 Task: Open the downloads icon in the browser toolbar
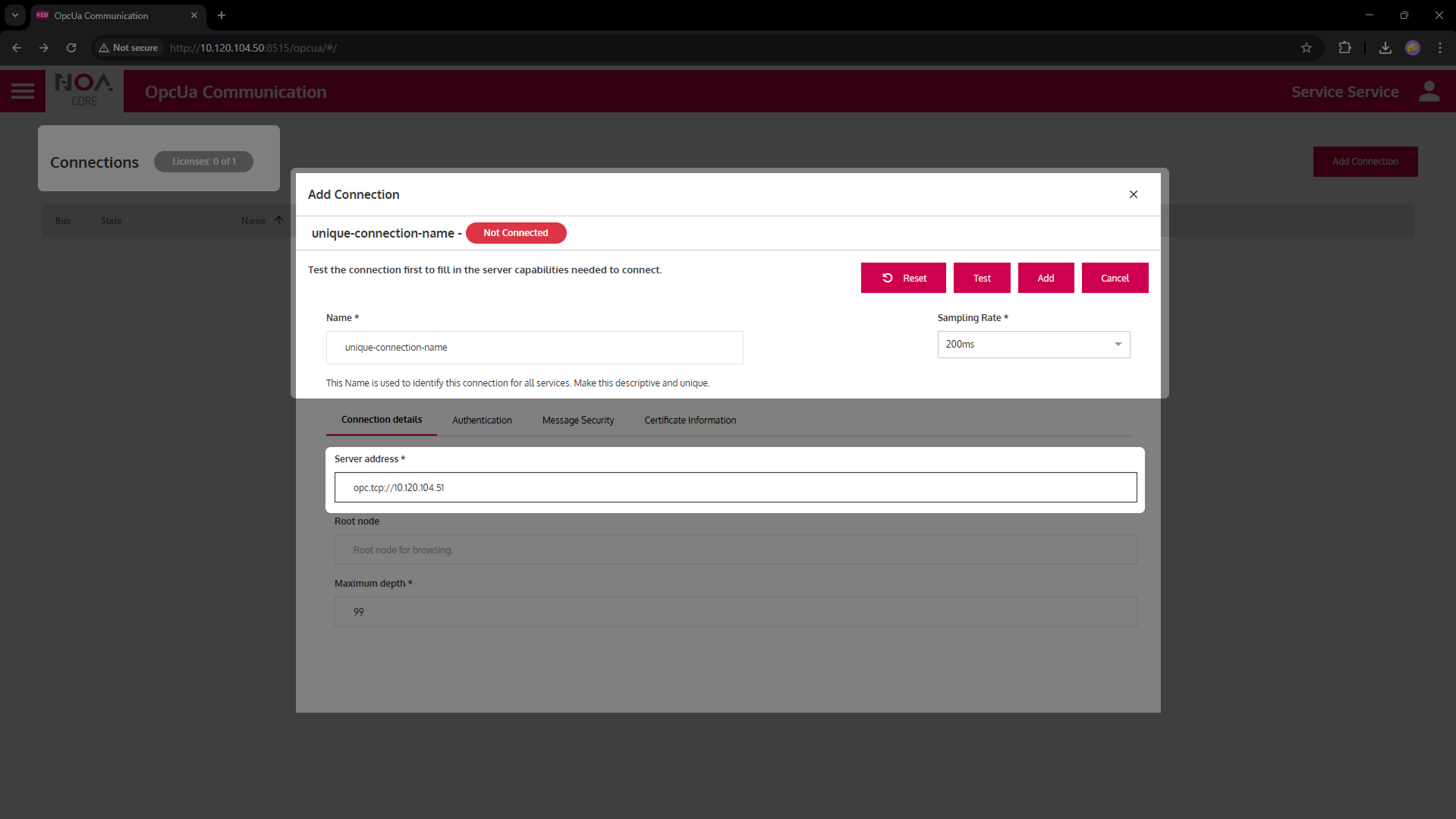[x=1385, y=47]
